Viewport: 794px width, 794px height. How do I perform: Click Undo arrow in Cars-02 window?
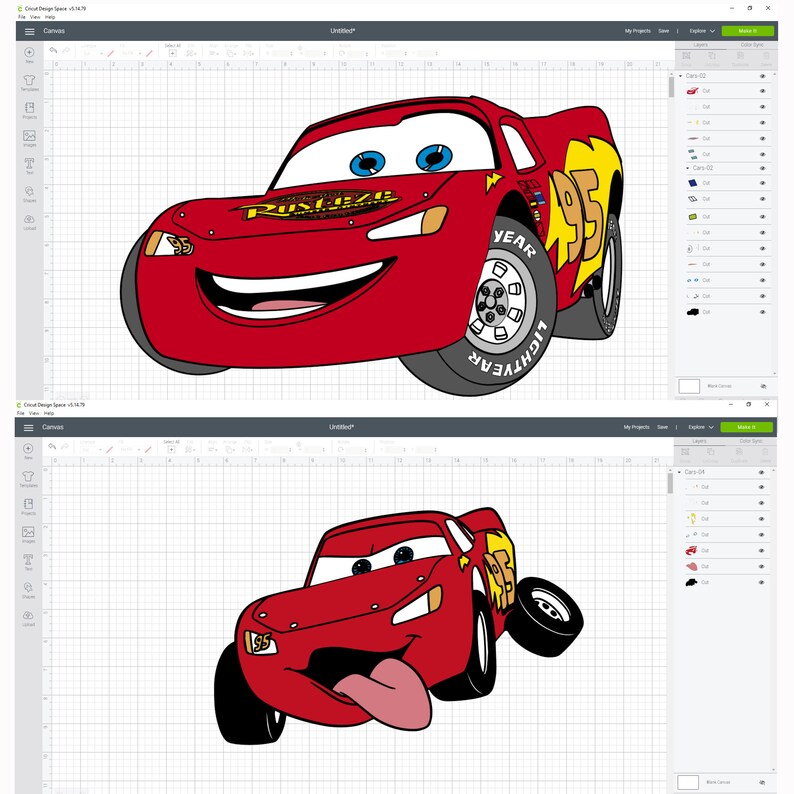53,50
